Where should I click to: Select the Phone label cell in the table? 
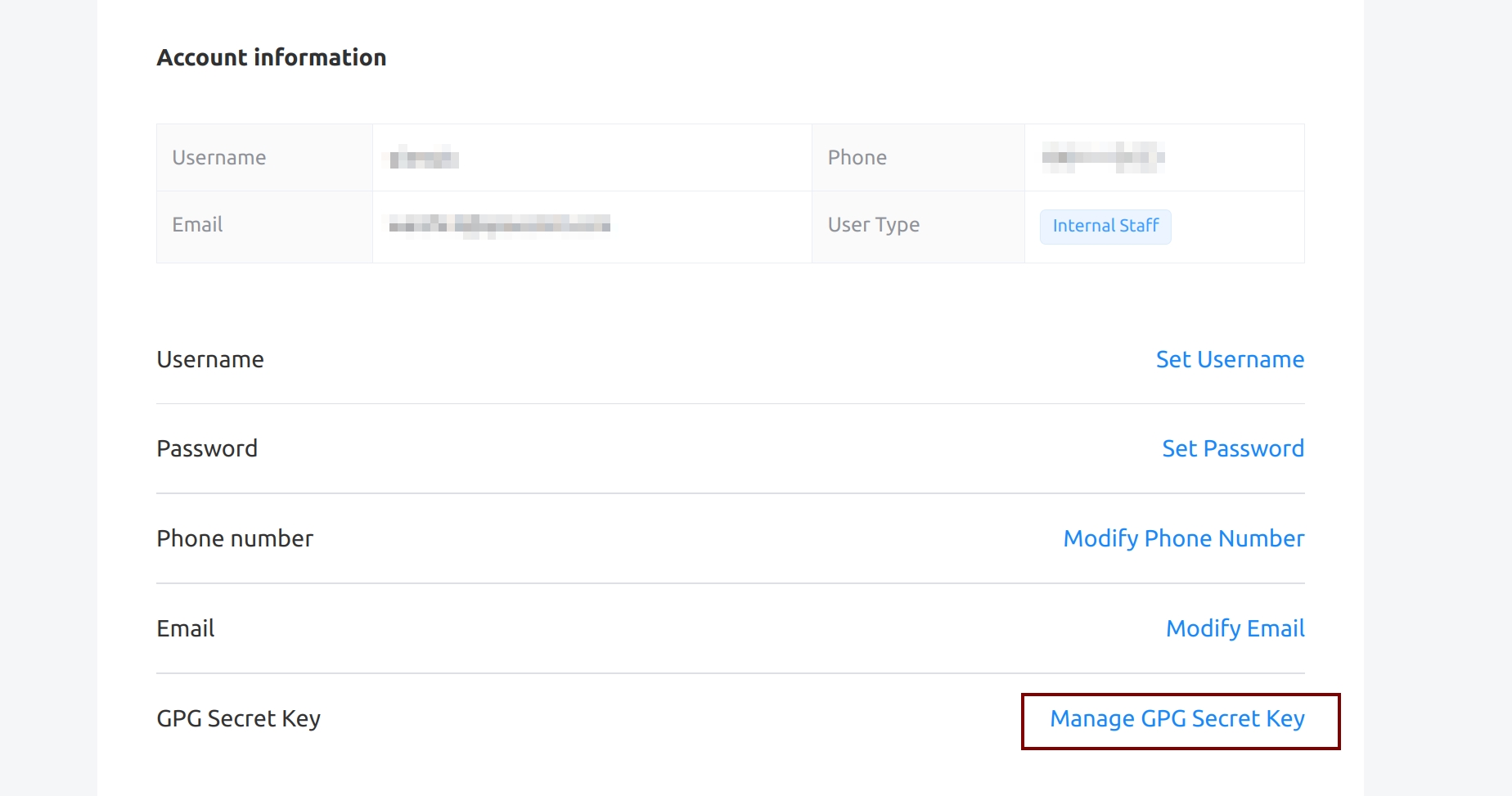857,158
